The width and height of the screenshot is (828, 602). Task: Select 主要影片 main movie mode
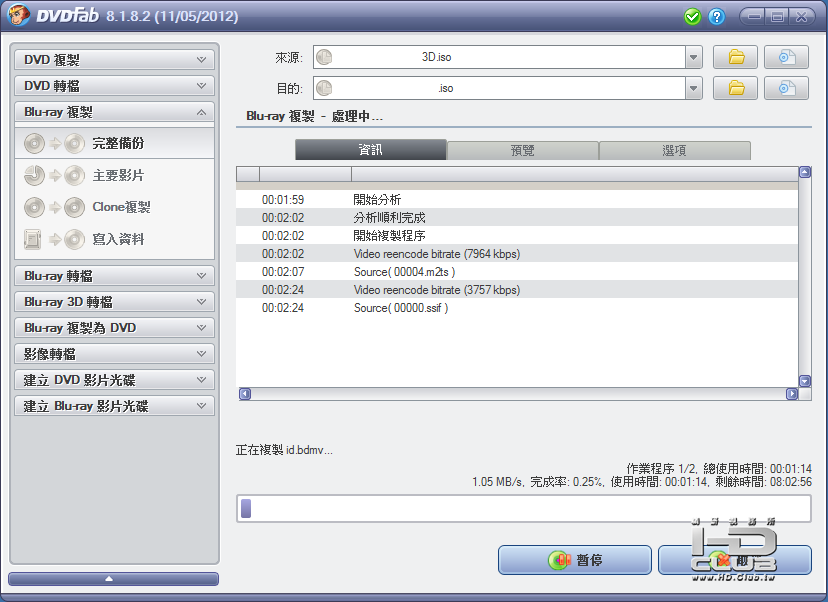point(115,175)
